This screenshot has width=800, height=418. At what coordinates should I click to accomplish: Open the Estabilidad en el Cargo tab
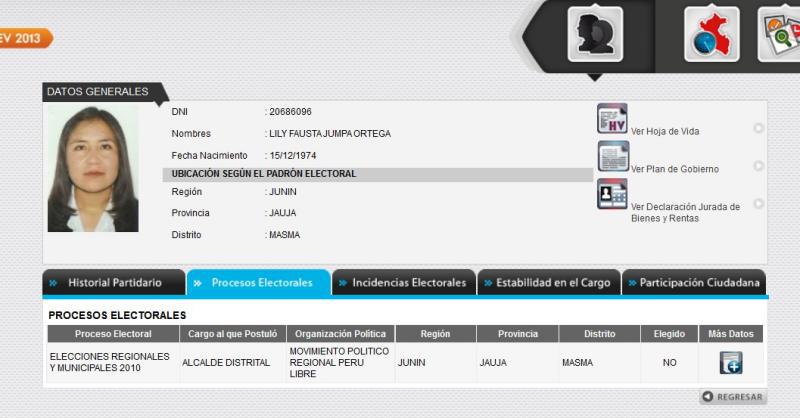(x=549, y=282)
